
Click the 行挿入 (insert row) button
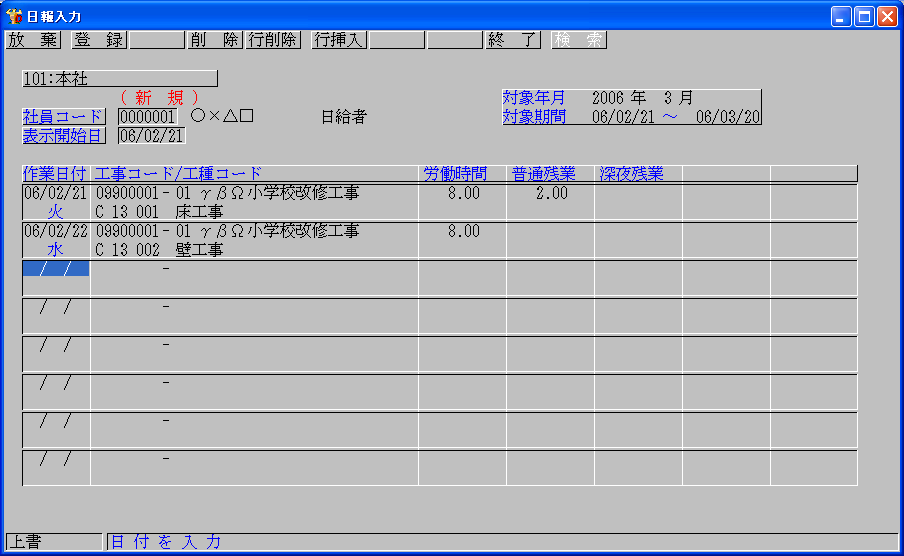click(x=339, y=40)
